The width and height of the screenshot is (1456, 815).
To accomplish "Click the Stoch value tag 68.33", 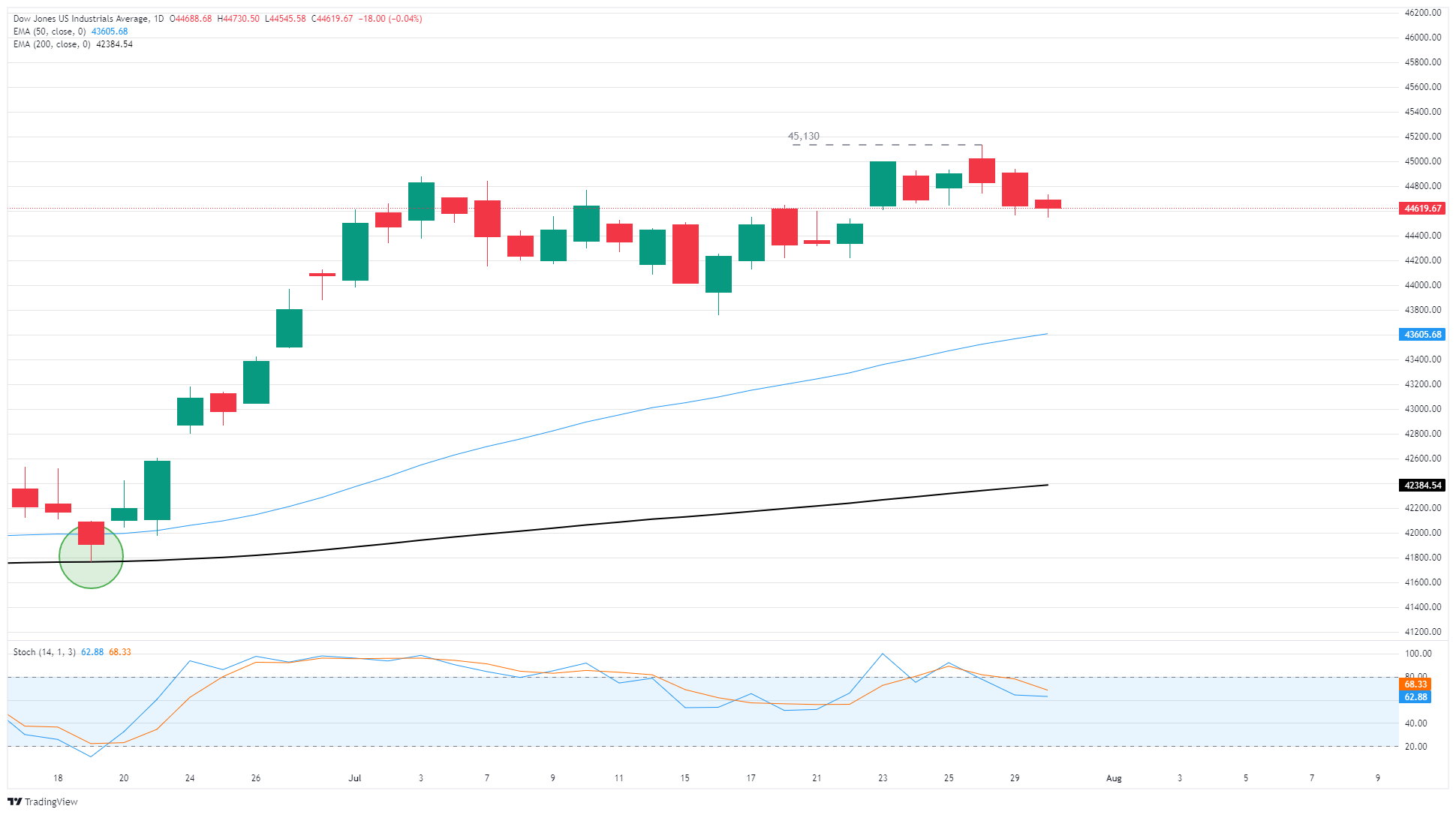I will [1415, 684].
